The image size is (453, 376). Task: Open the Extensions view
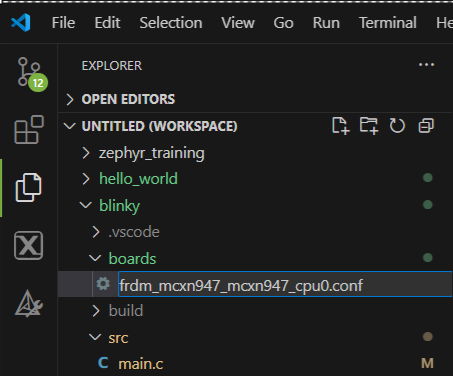(29, 130)
